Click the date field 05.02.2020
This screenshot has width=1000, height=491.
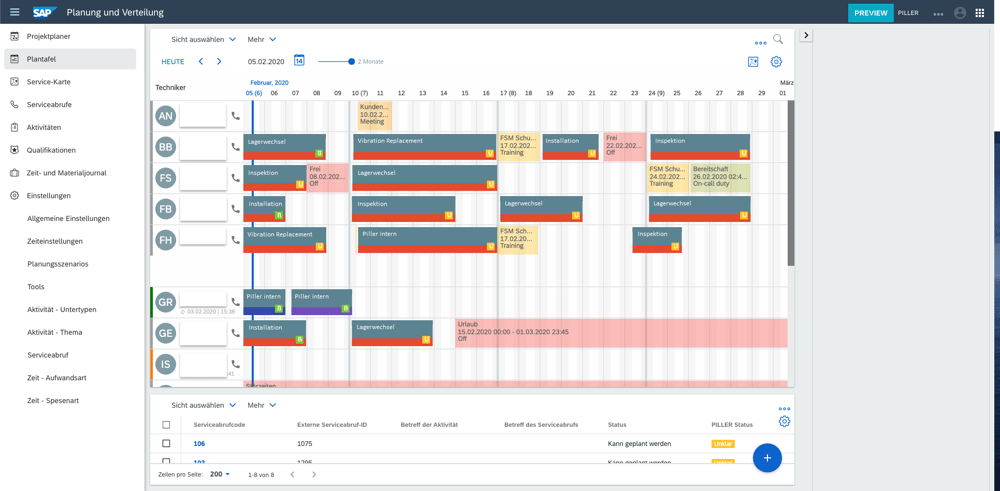point(267,62)
